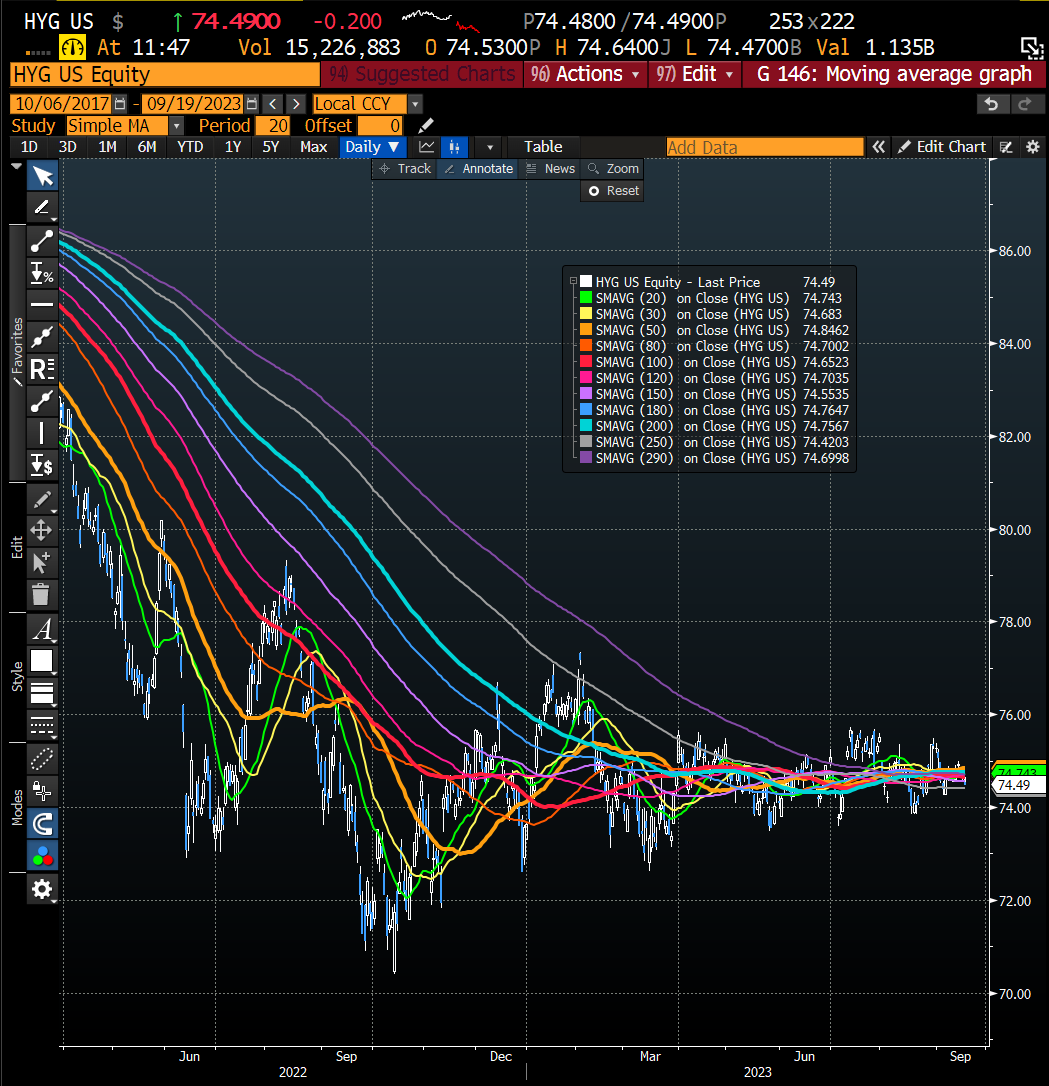1049x1086 pixels.
Task: Click the undo arrow button
Action: pos(992,104)
